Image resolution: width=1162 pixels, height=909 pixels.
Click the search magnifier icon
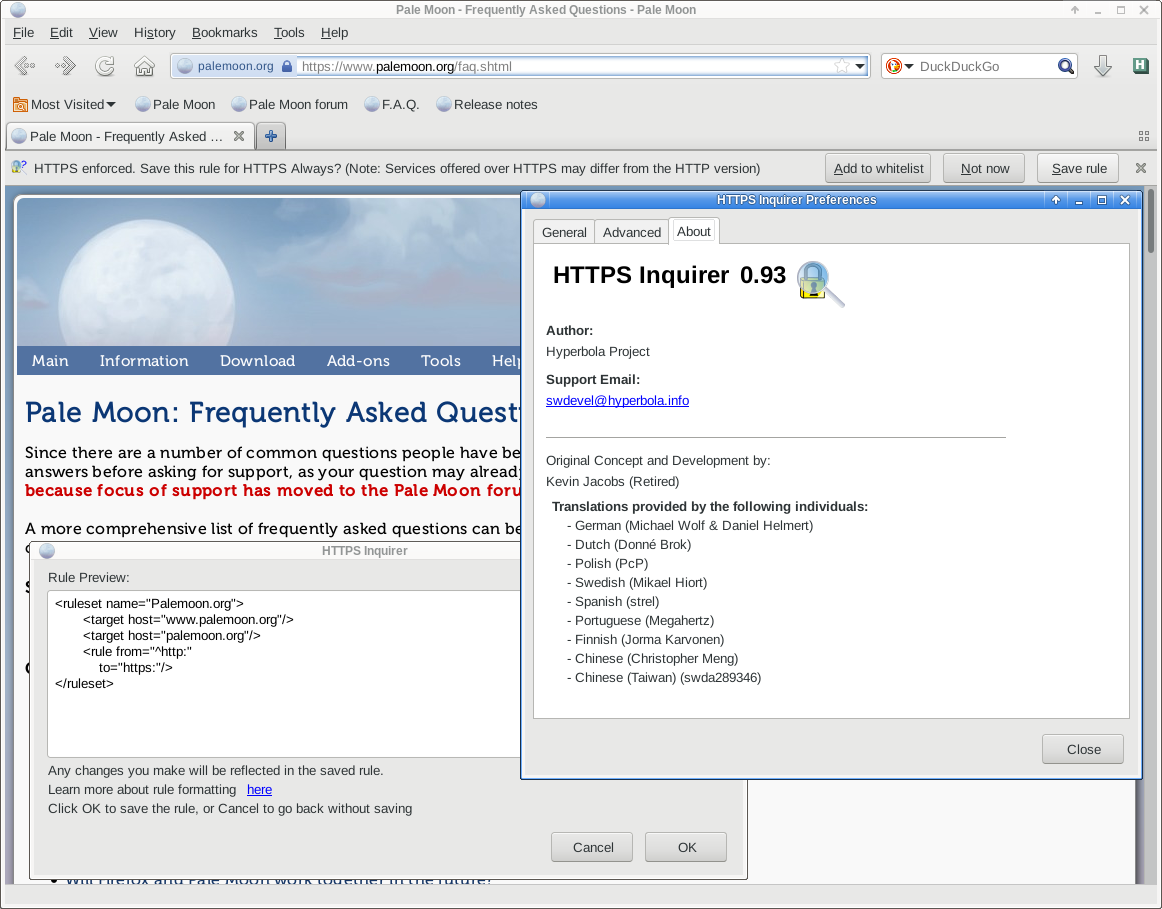pos(1066,66)
